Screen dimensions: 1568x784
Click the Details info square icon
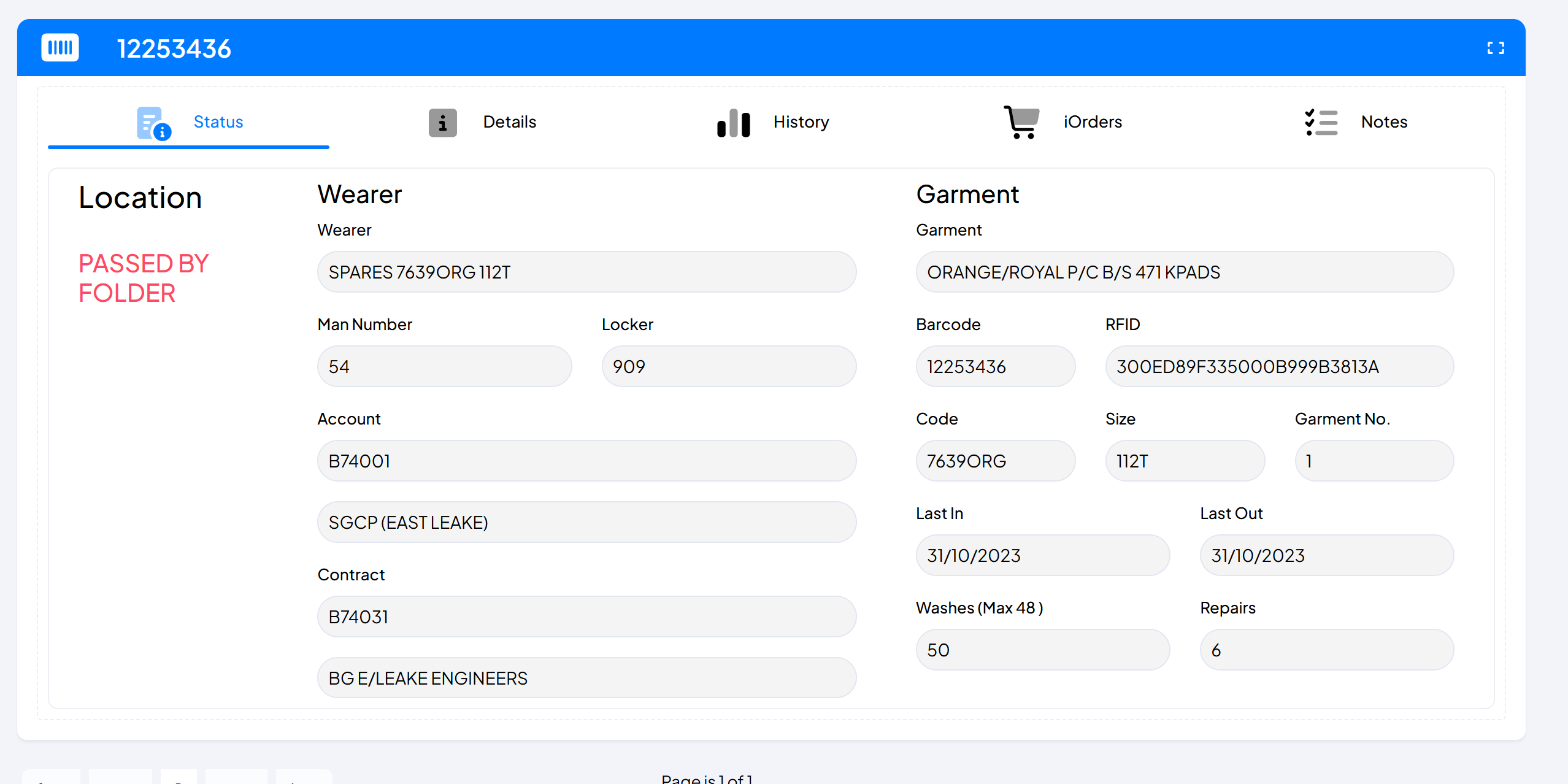(442, 123)
